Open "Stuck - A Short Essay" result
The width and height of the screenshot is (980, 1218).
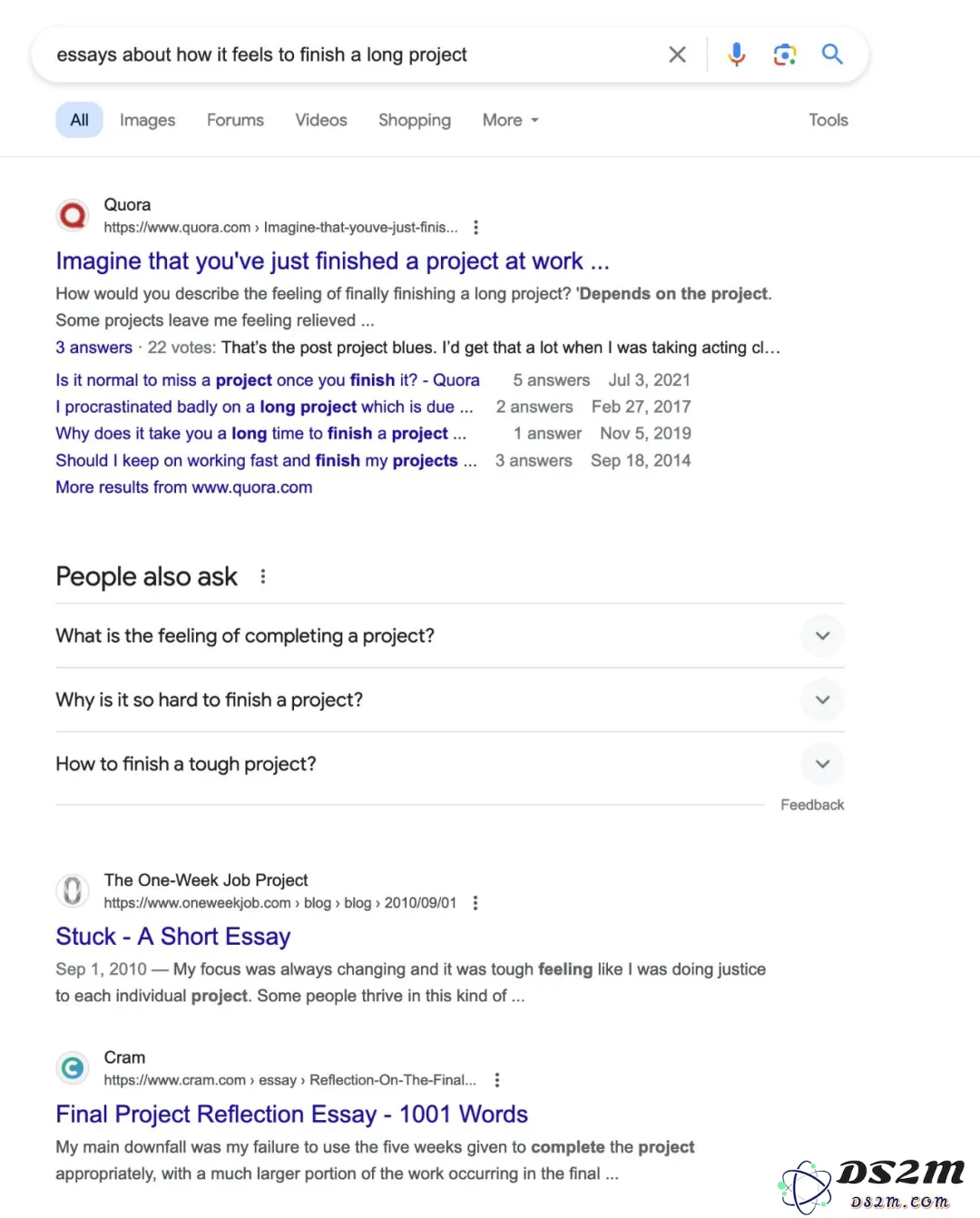coord(173,937)
